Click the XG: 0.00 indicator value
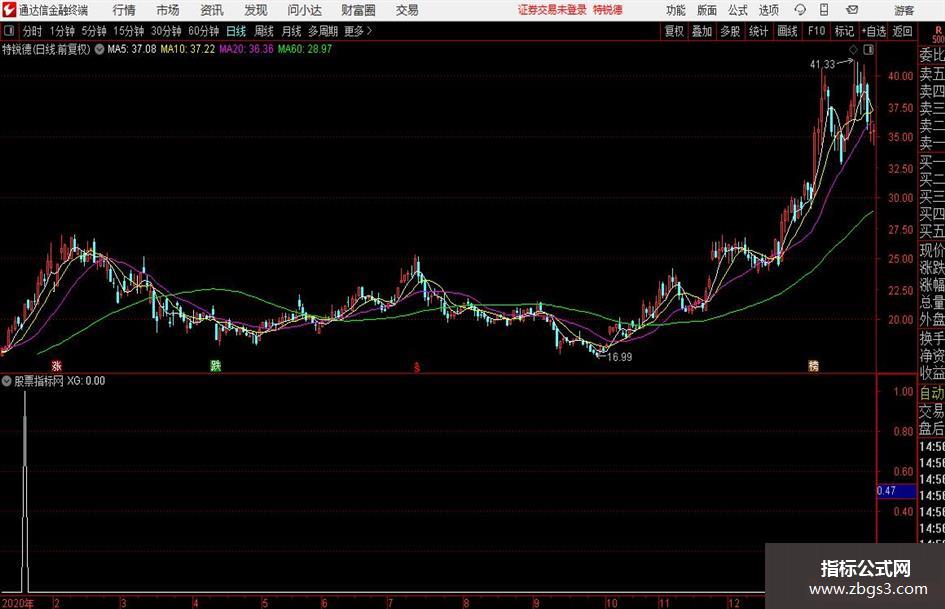The height and width of the screenshot is (609, 945). [86, 381]
